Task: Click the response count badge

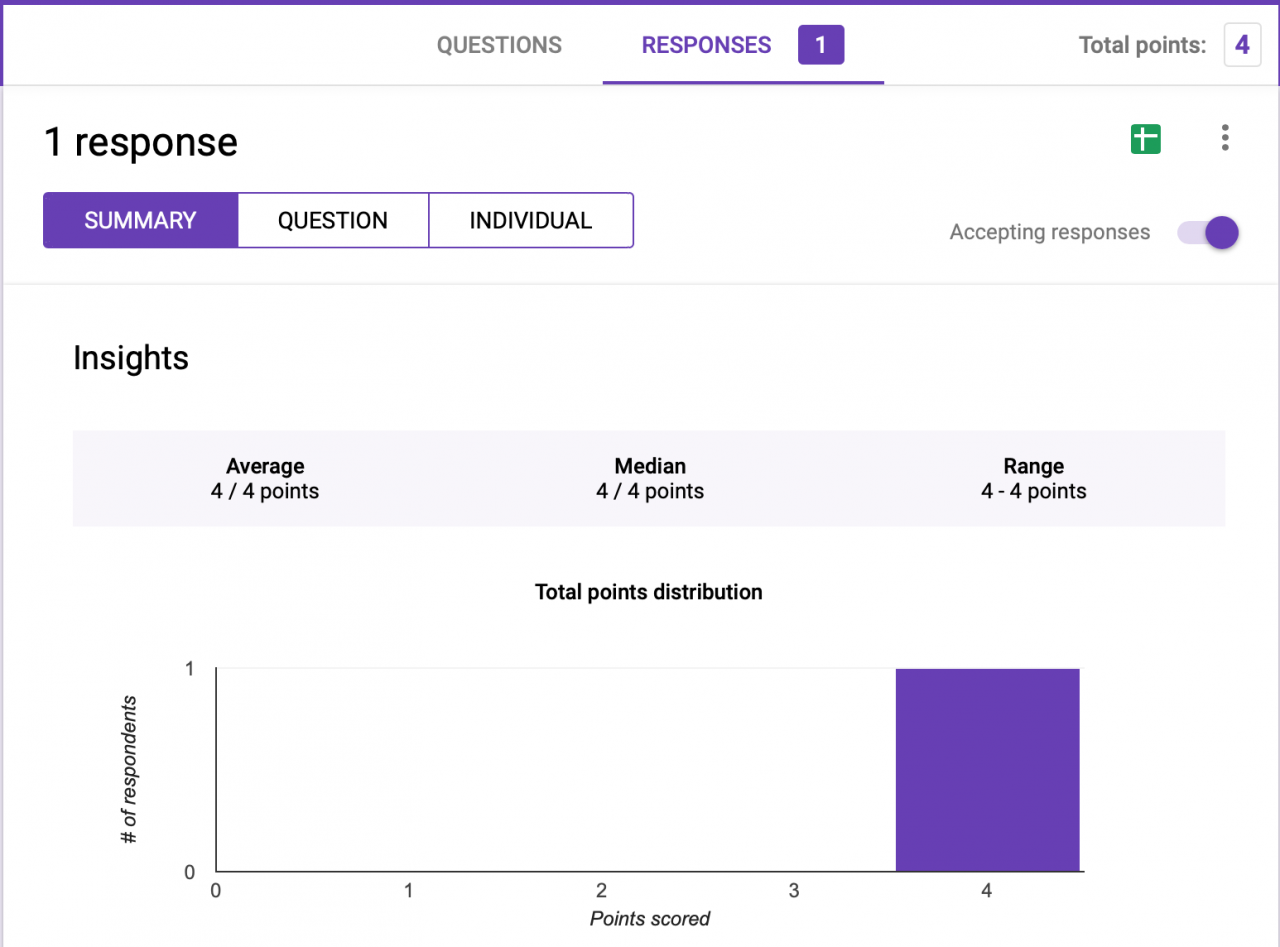Action: [x=821, y=45]
